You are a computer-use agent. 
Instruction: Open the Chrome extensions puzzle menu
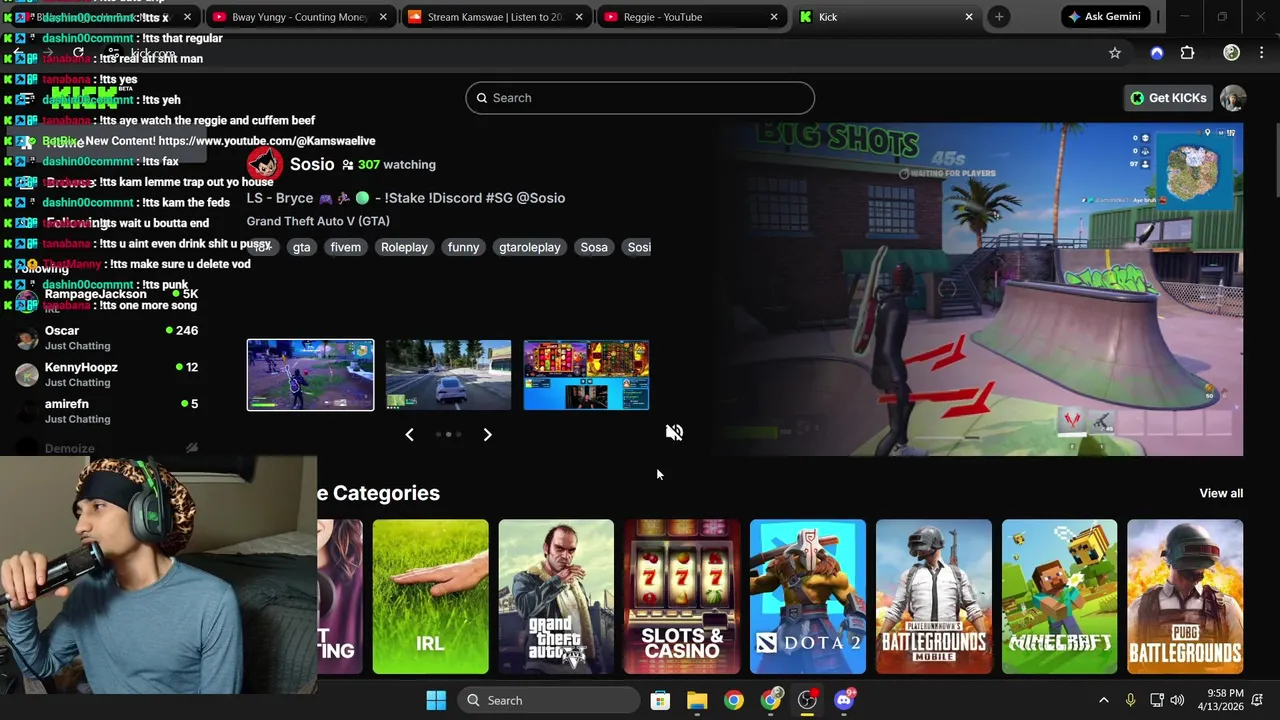(1188, 53)
